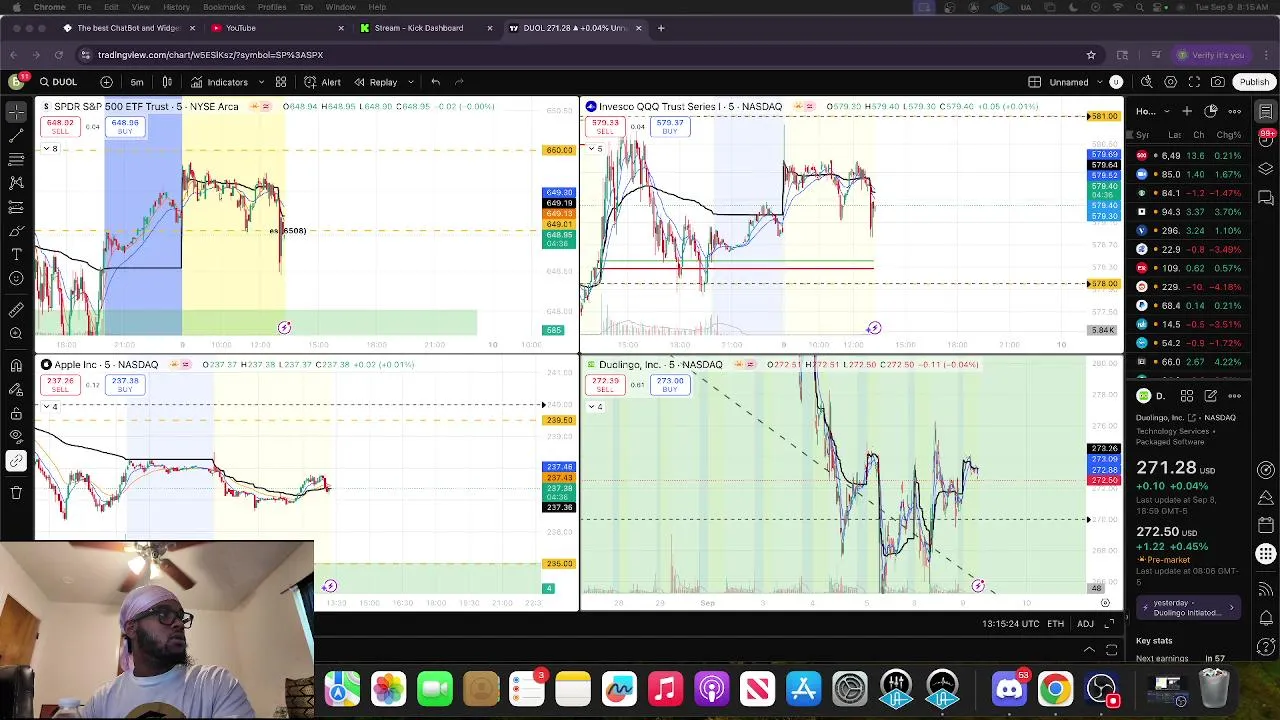Toggle magnet mode
1280x720 pixels.
[x=16, y=365]
